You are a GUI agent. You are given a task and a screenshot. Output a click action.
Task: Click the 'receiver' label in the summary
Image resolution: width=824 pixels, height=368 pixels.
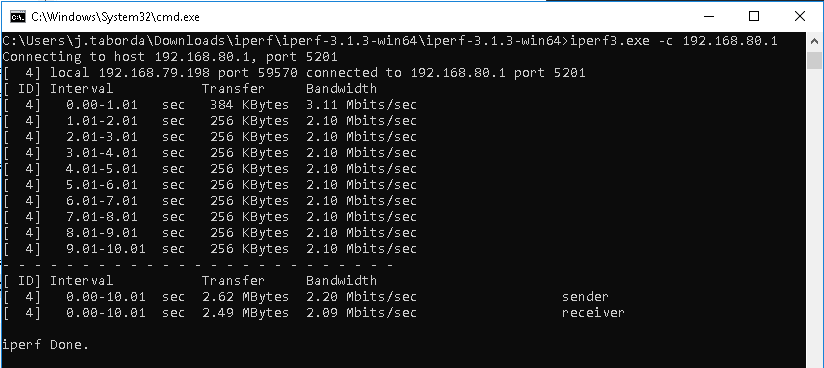tap(593, 313)
